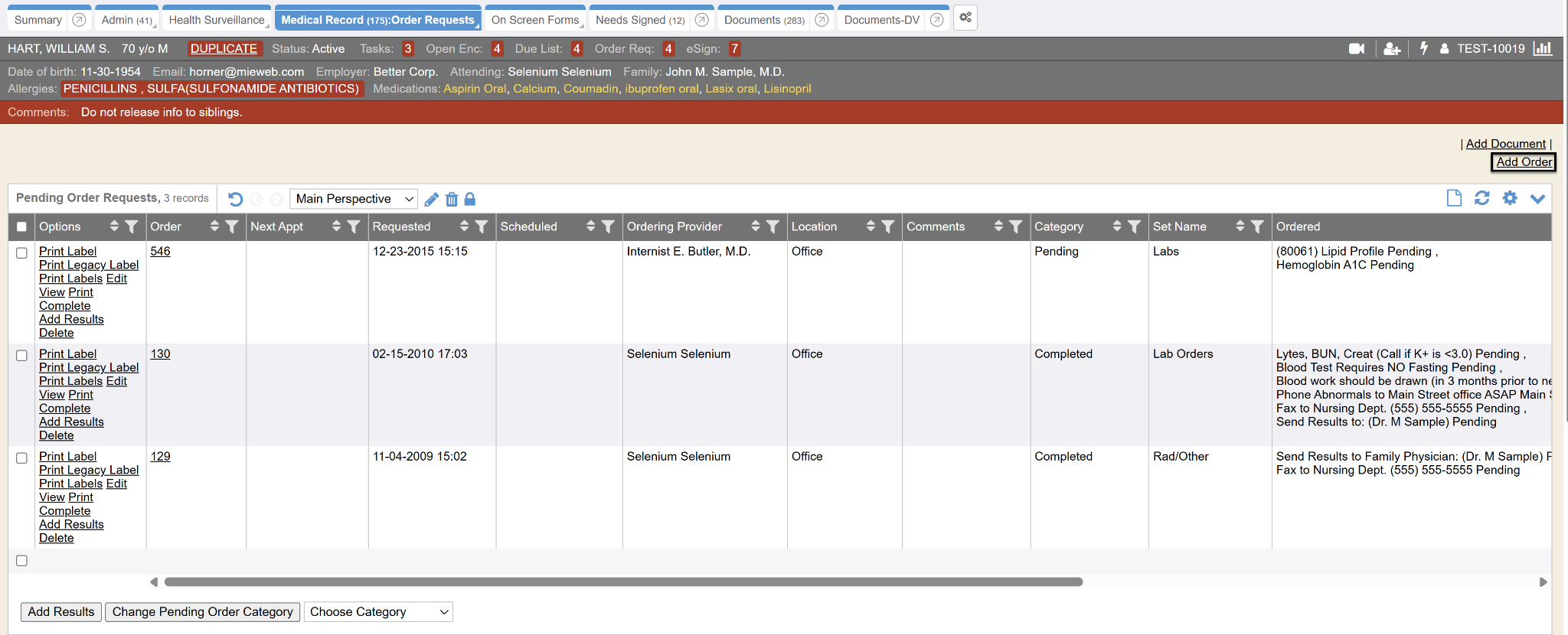Click the horizontal scrollbar below the table

623,582
